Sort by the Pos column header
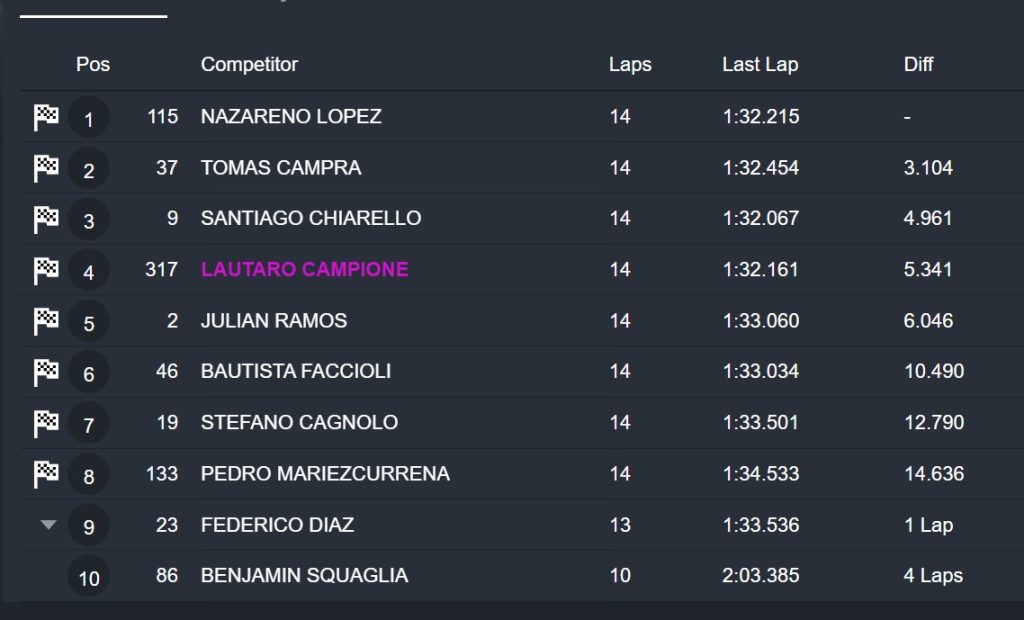This screenshot has width=1024, height=620. click(x=93, y=64)
